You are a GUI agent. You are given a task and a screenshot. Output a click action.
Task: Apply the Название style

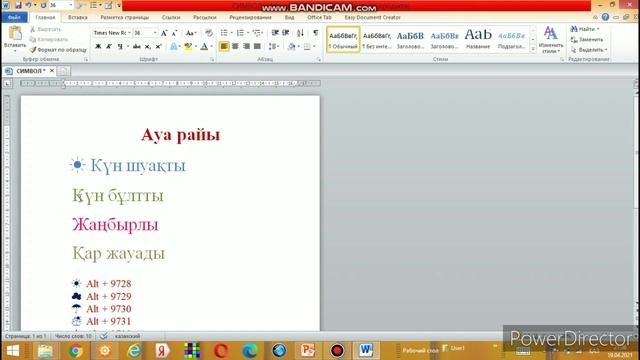tap(478, 40)
